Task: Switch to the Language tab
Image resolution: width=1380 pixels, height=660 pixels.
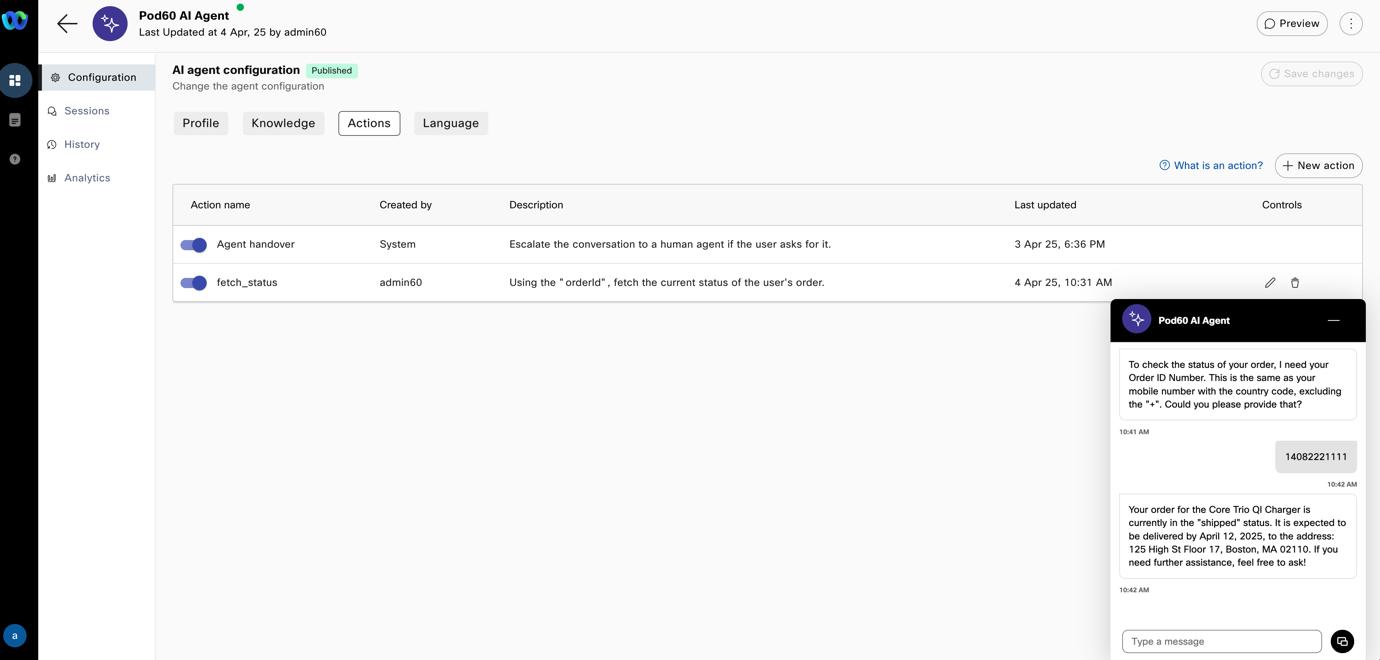Action: (450, 123)
